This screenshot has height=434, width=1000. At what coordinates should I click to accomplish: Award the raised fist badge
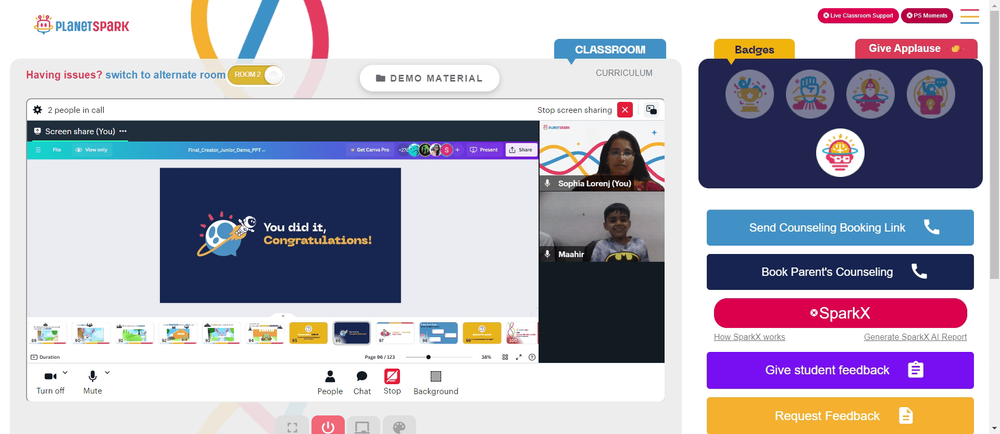click(x=810, y=94)
